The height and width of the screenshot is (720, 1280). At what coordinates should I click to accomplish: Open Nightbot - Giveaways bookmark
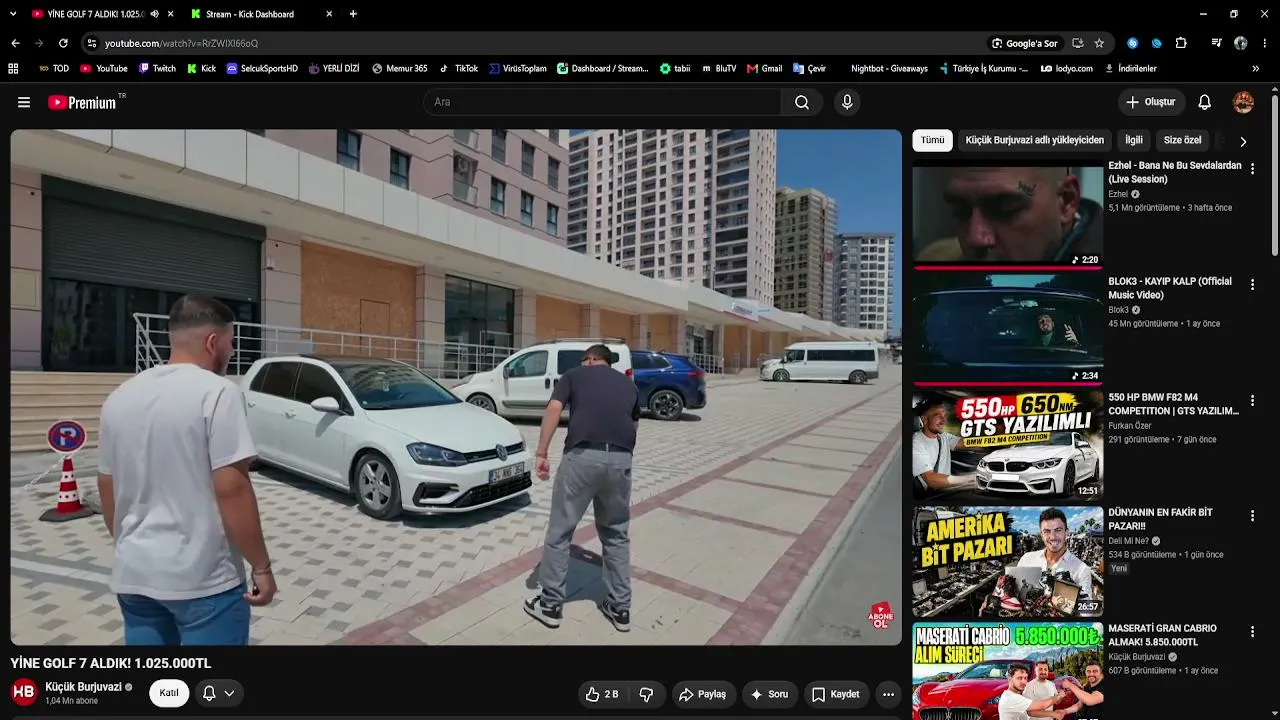[889, 69]
